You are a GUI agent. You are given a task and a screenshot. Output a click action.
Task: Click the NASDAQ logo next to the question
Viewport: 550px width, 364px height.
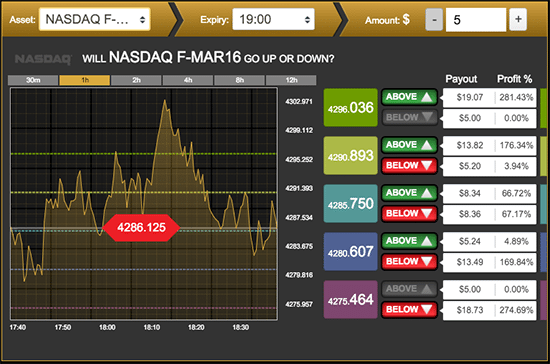(x=43, y=59)
